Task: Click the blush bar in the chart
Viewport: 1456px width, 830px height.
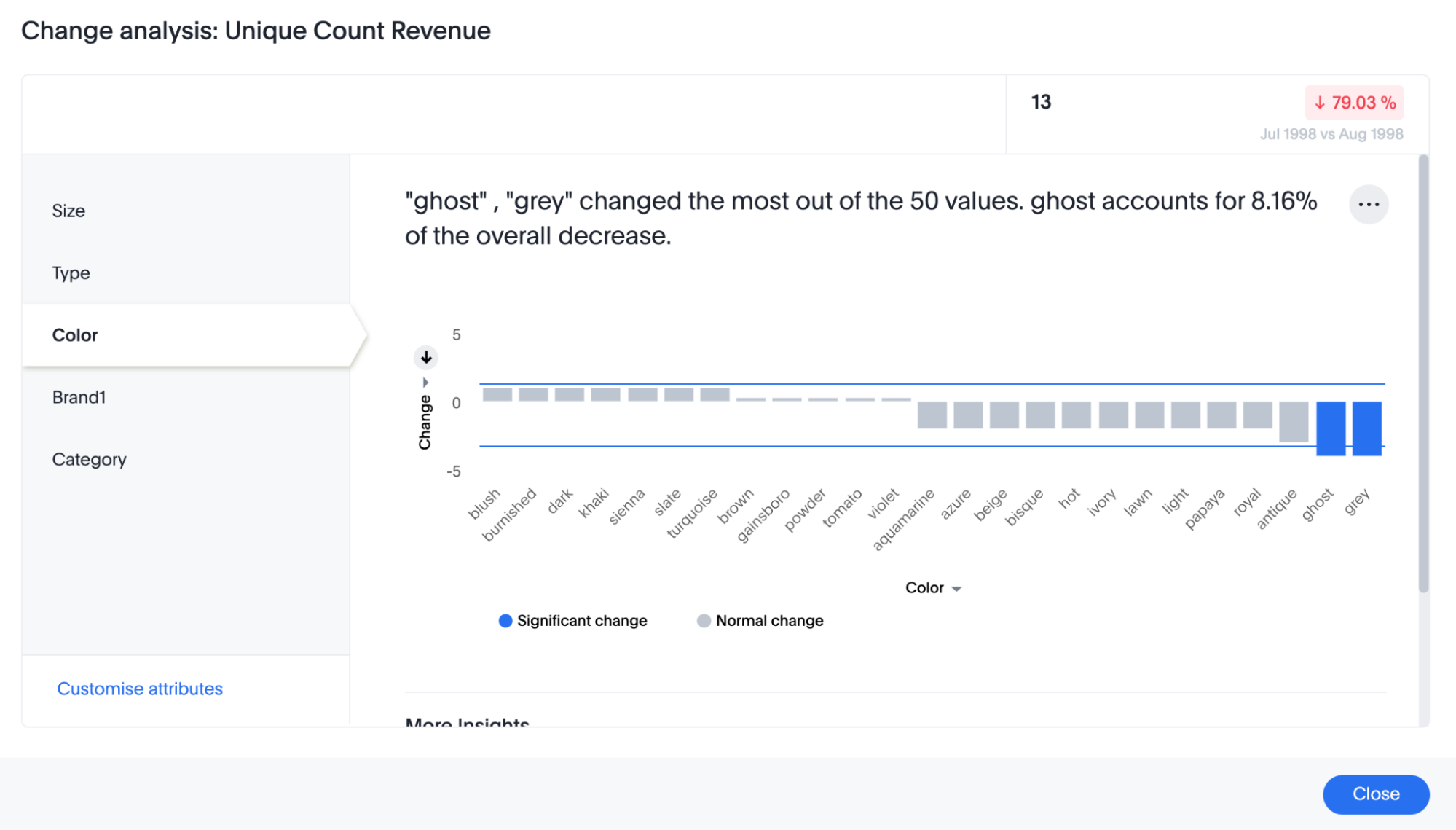Action: tap(497, 393)
